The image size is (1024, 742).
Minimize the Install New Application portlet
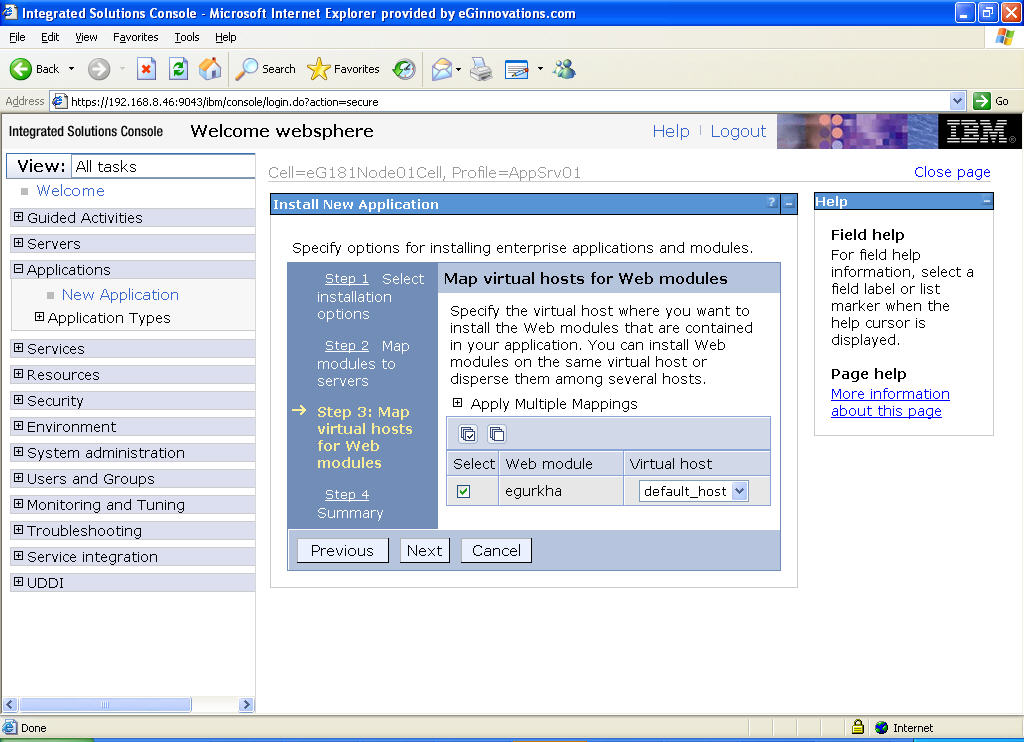[x=789, y=204]
